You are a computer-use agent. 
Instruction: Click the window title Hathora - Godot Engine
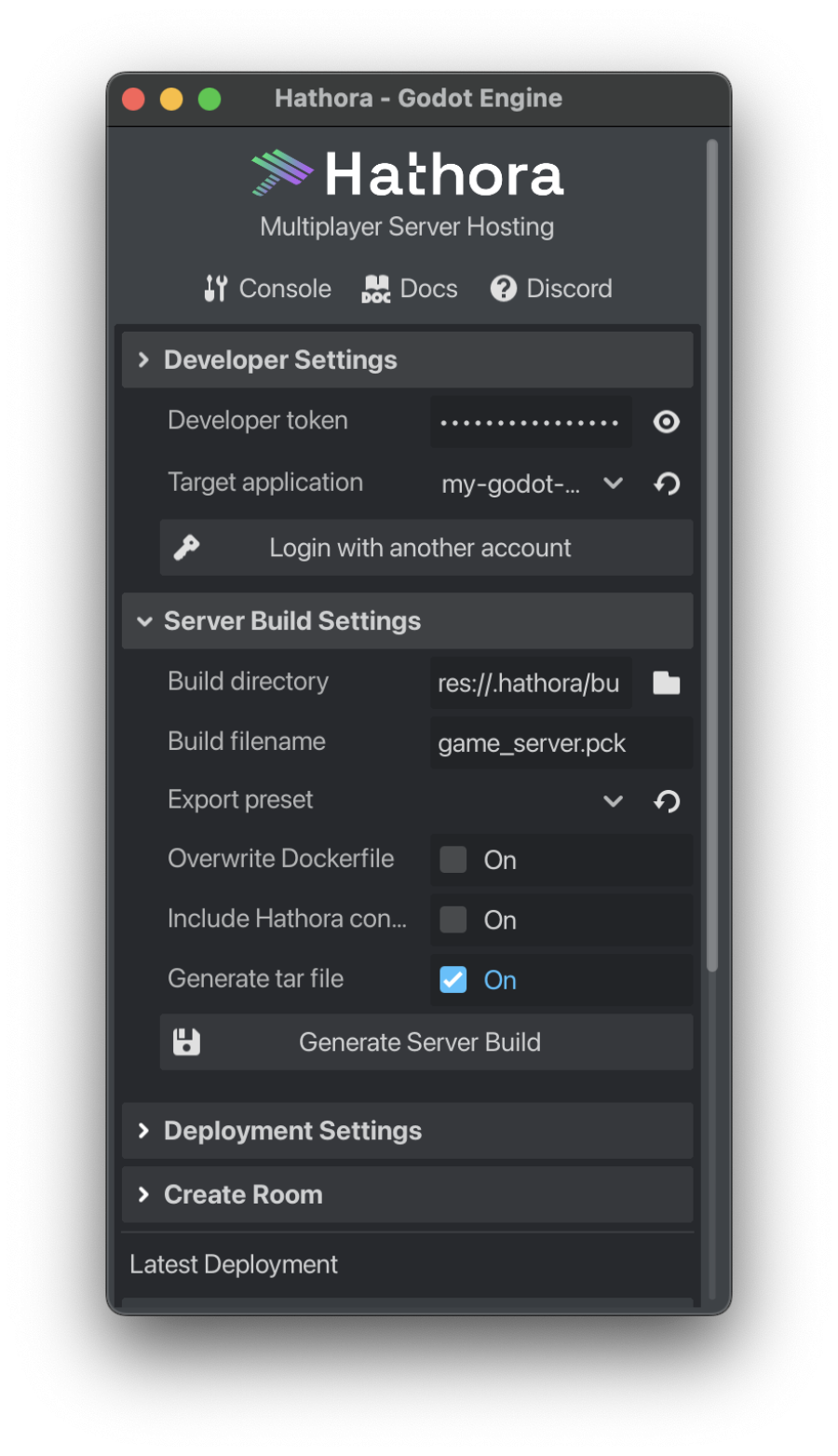coord(419,99)
